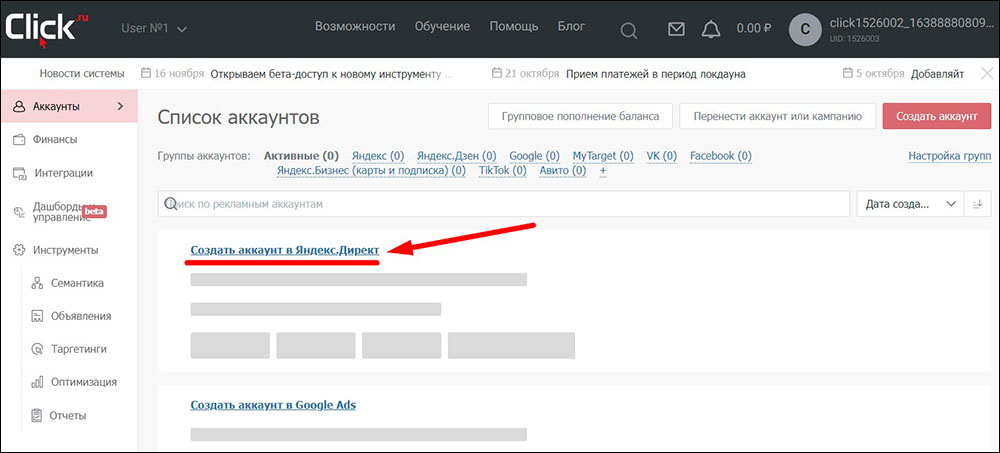Add a new account group with plus
The width and height of the screenshot is (1000, 453).
coord(603,171)
